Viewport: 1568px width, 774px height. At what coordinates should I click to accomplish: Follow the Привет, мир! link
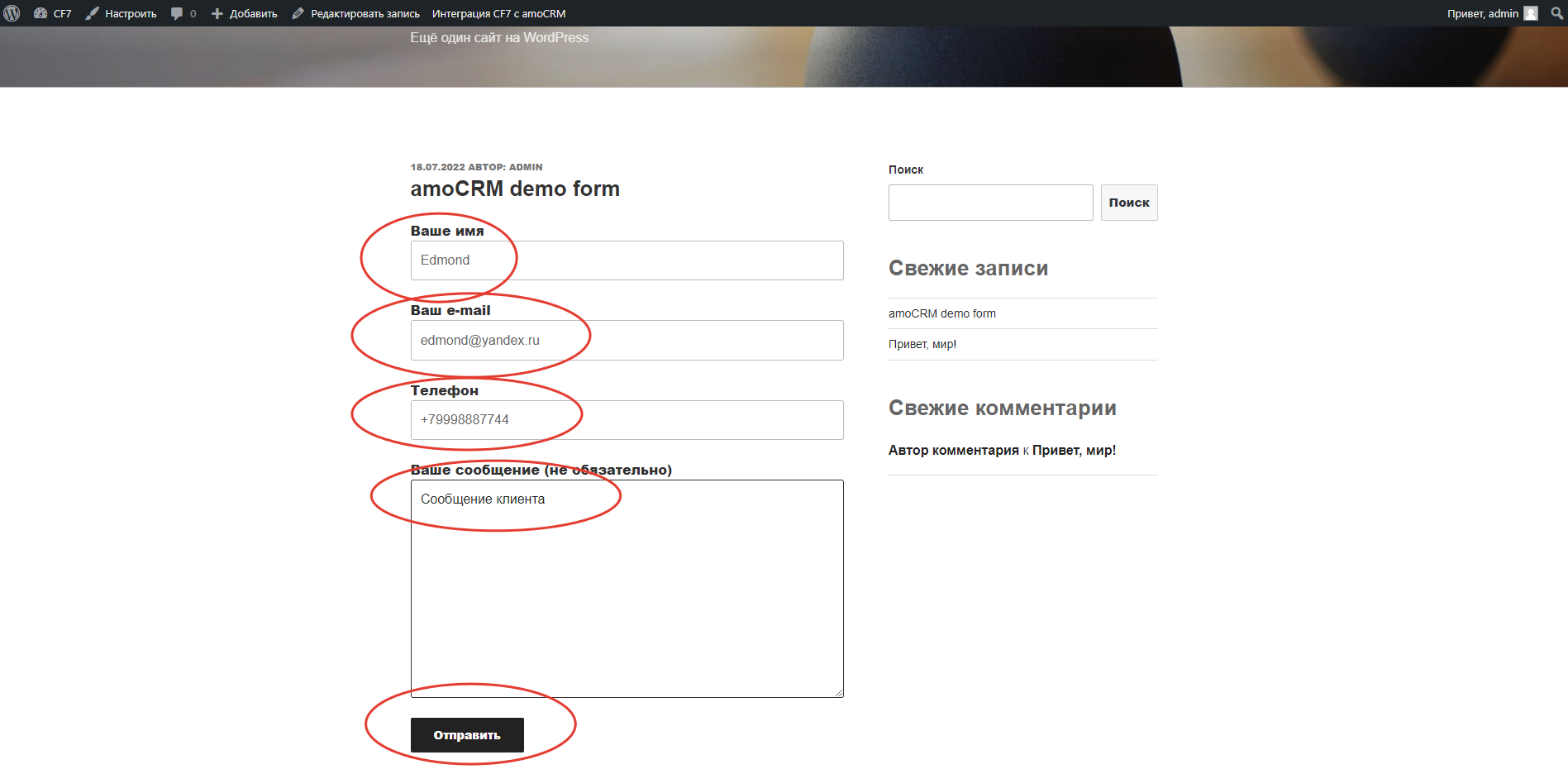[922, 344]
